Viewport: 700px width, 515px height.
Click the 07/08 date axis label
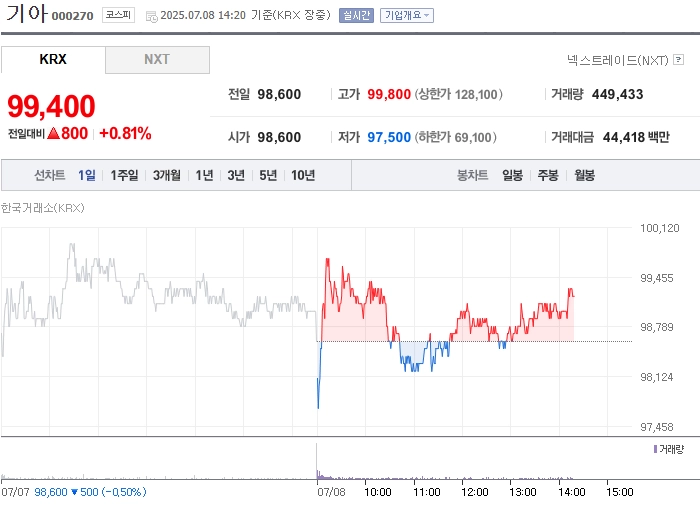tap(331, 492)
